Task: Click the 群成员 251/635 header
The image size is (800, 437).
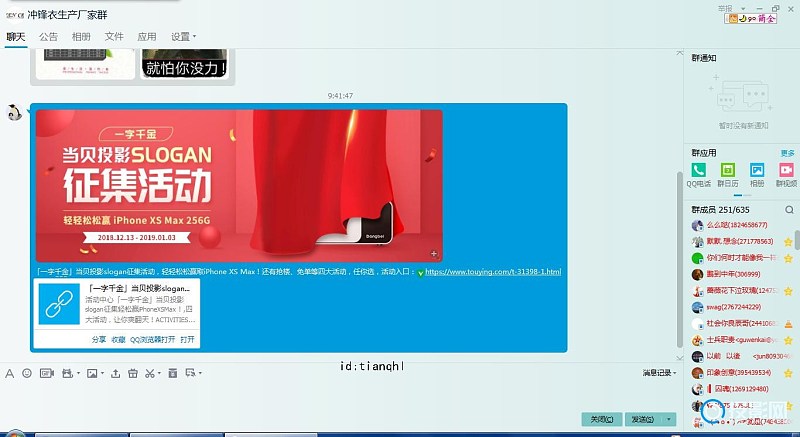Action: (x=720, y=210)
